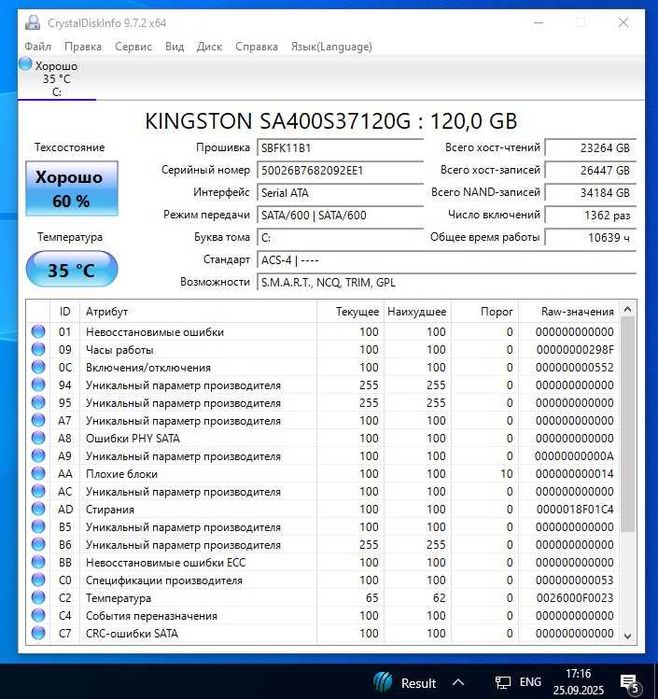
Task: Click the Порог column header
Action: 485,311
